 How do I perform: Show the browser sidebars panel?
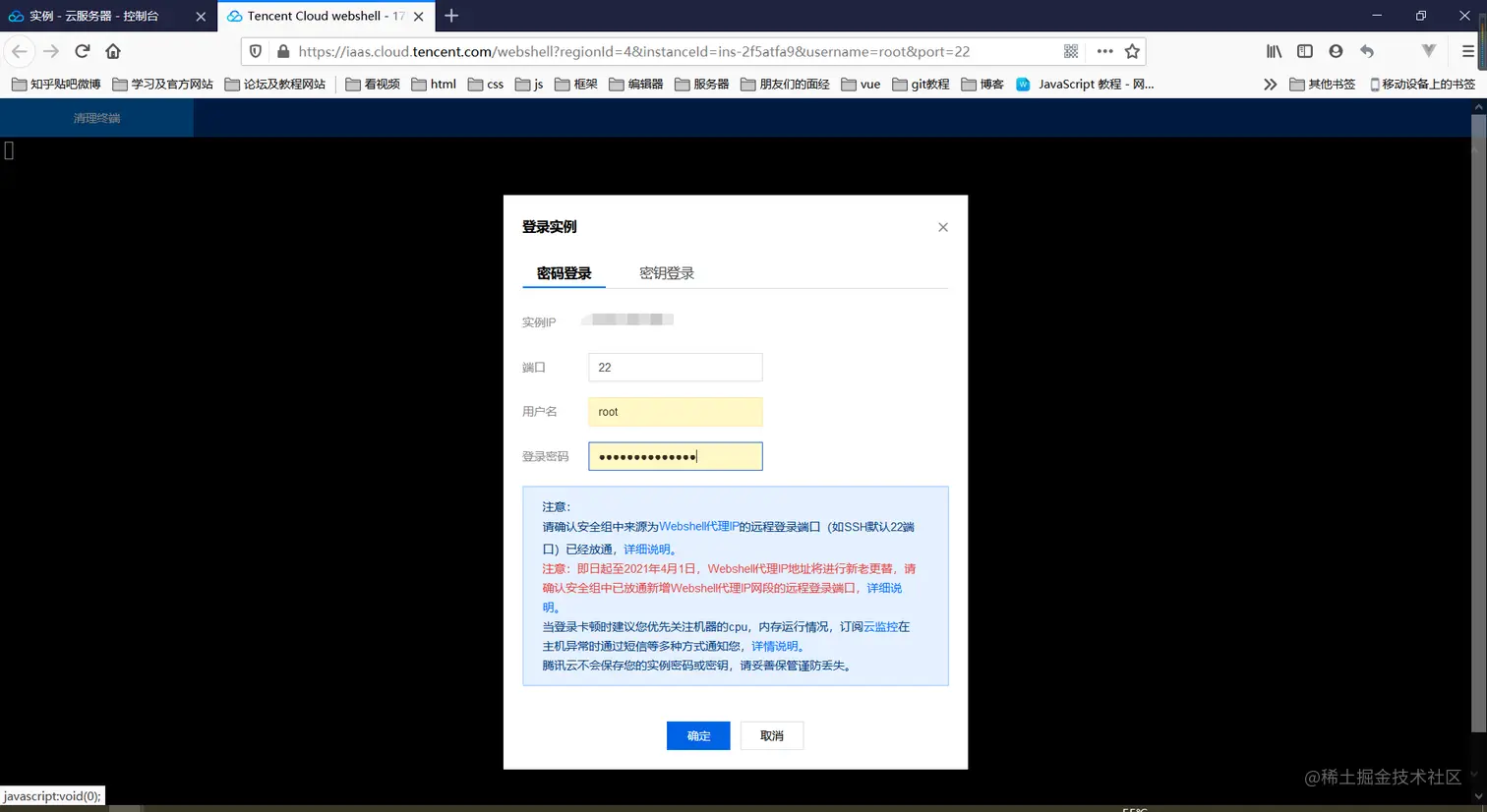(x=1305, y=51)
